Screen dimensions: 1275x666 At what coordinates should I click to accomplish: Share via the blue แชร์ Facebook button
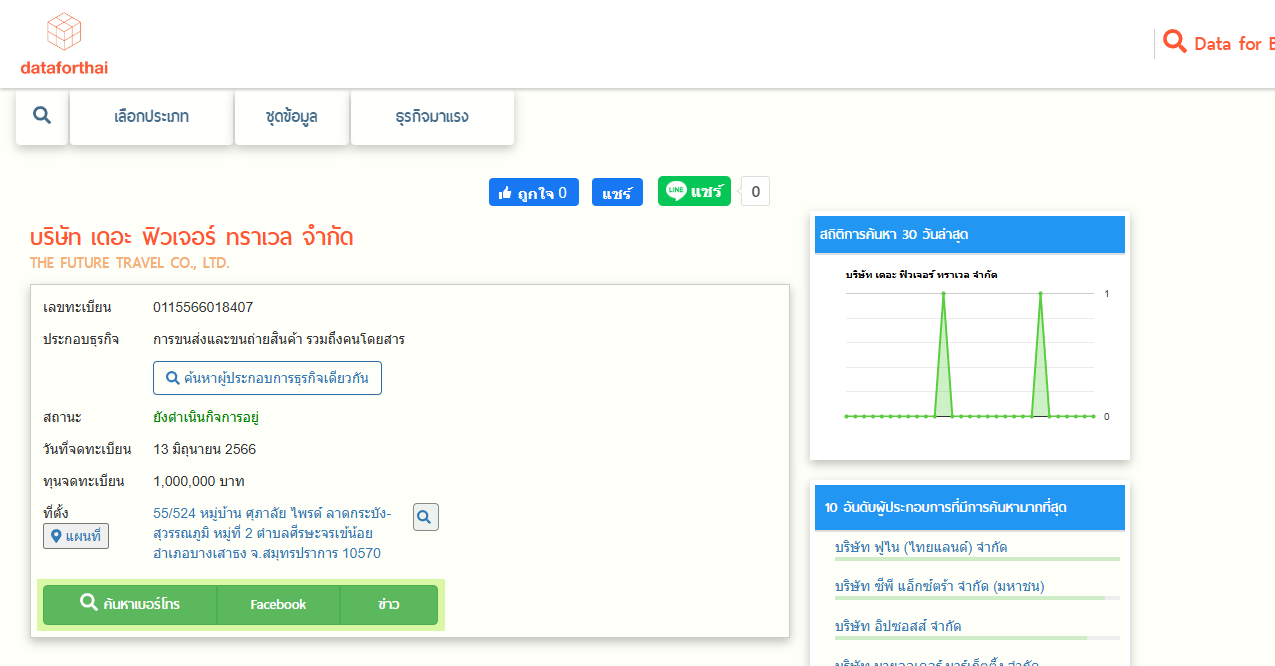[x=617, y=193]
